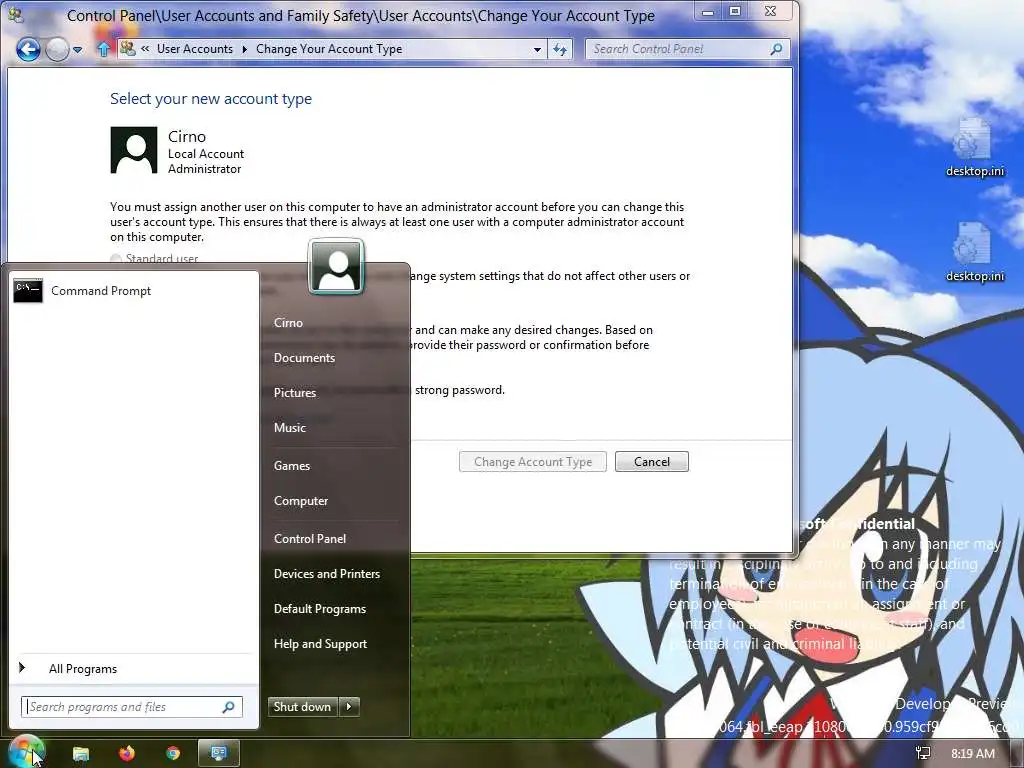Click the user accounts icon in address bar
The width and height of the screenshot is (1024, 768).
coord(128,49)
